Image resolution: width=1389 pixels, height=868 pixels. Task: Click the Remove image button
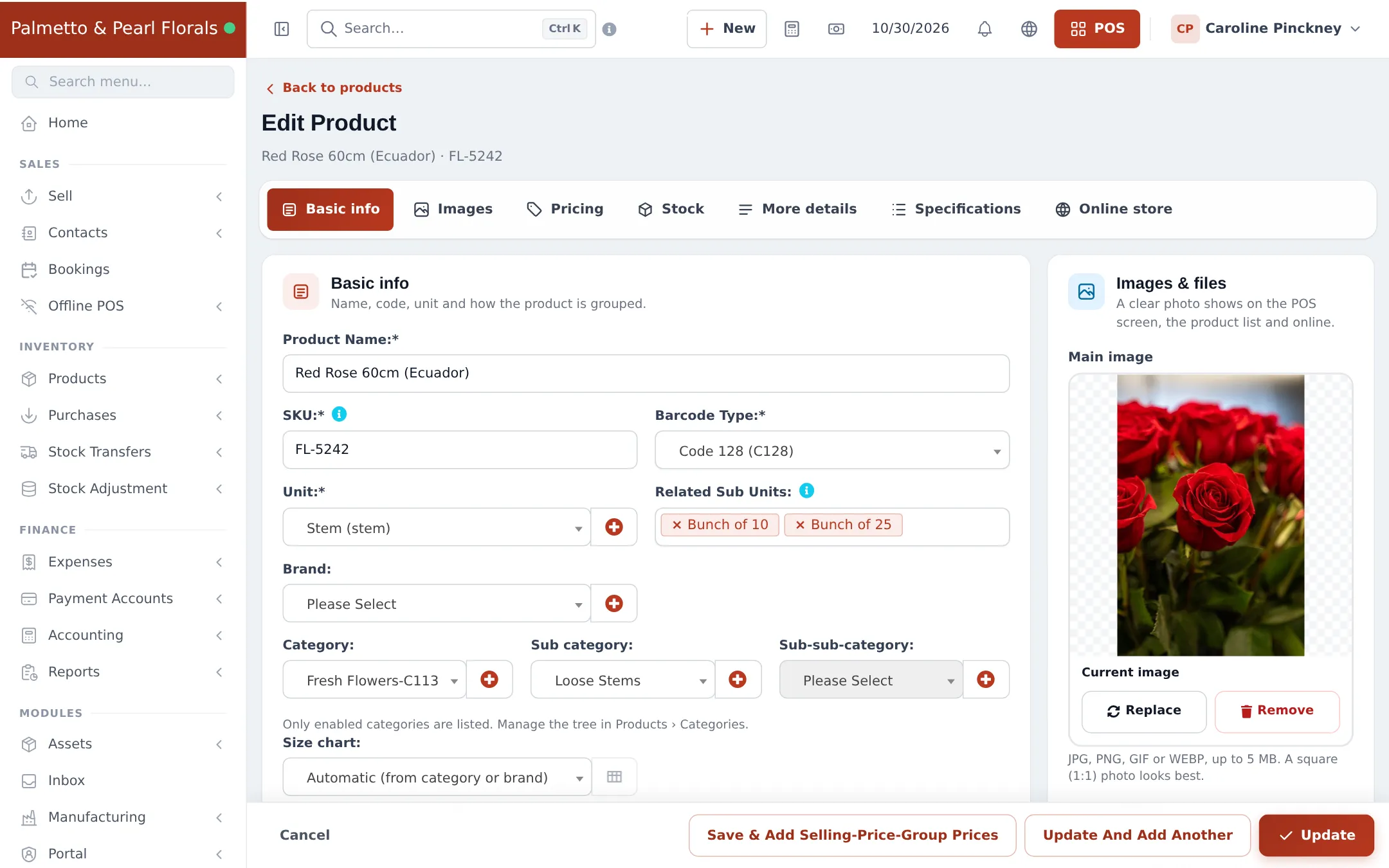click(1277, 711)
